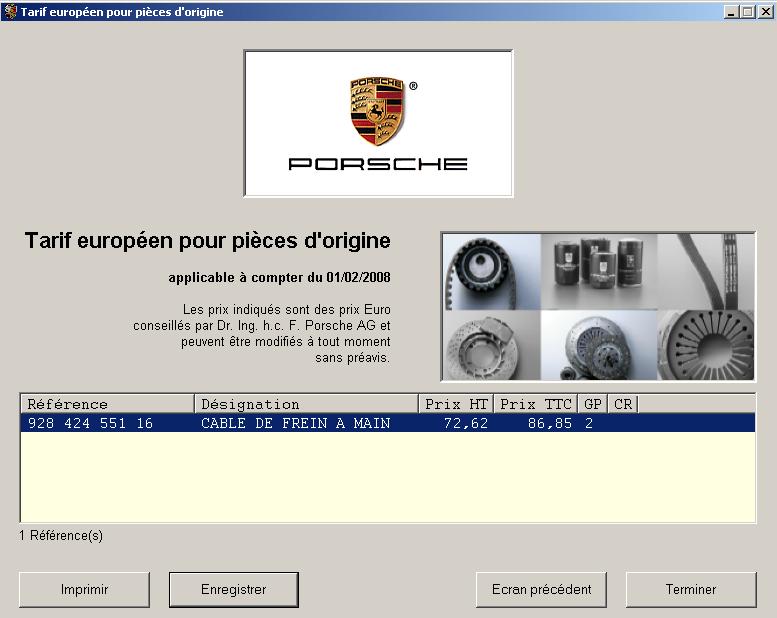This screenshot has width=777, height=618.
Task: Sort by the Référence column header
Action: pyautogui.click(x=108, y=404)
